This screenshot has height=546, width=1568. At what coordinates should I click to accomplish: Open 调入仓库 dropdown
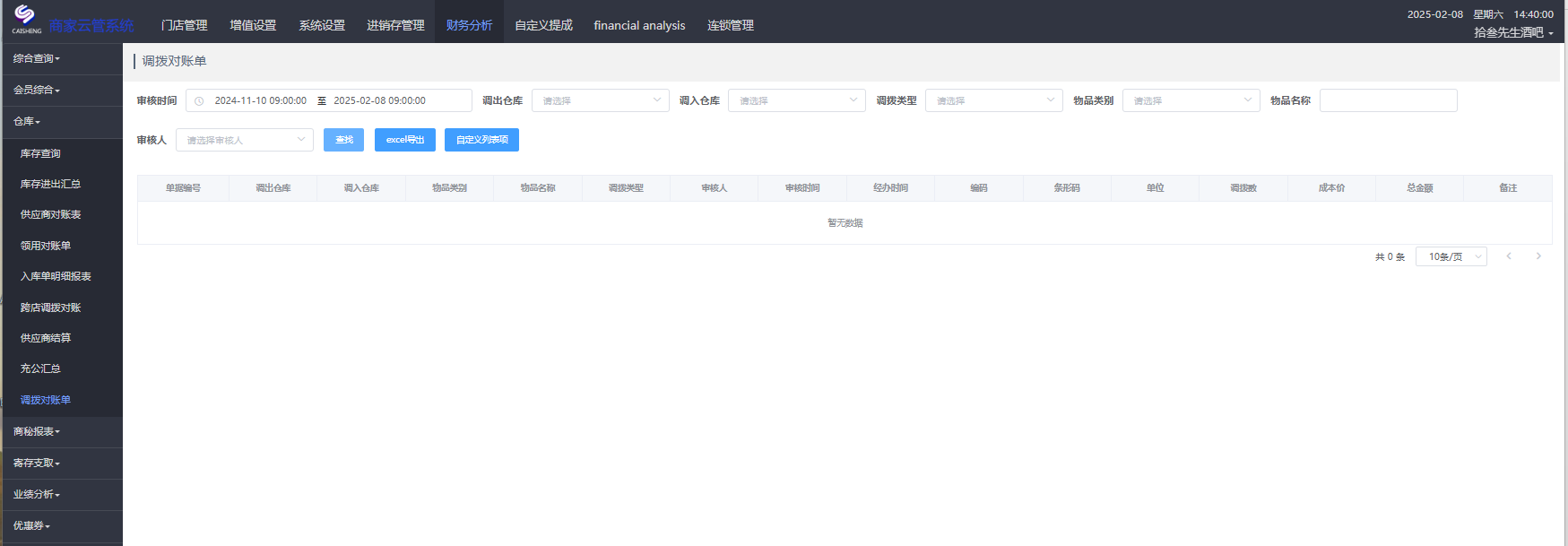[x=797, y=100]
